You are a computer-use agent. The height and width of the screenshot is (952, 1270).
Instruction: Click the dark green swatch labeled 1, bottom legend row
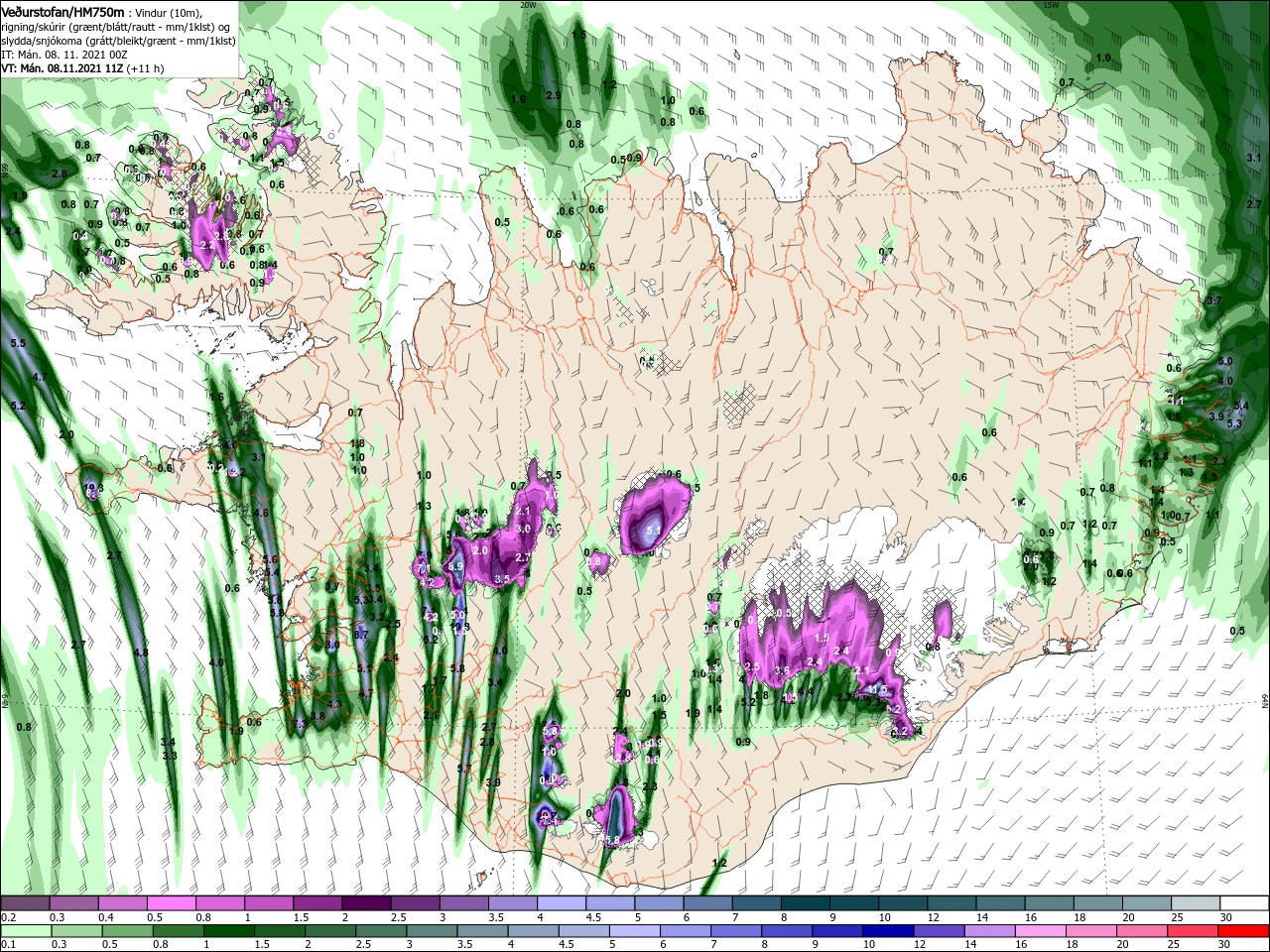coord(228,931)
